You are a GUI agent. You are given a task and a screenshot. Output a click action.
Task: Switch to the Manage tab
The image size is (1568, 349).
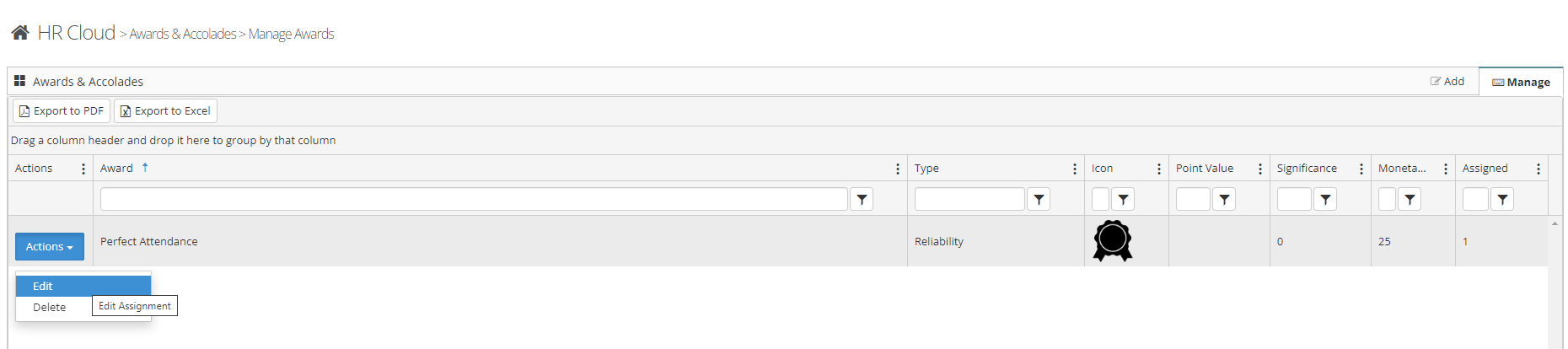tap(1521, 82)
